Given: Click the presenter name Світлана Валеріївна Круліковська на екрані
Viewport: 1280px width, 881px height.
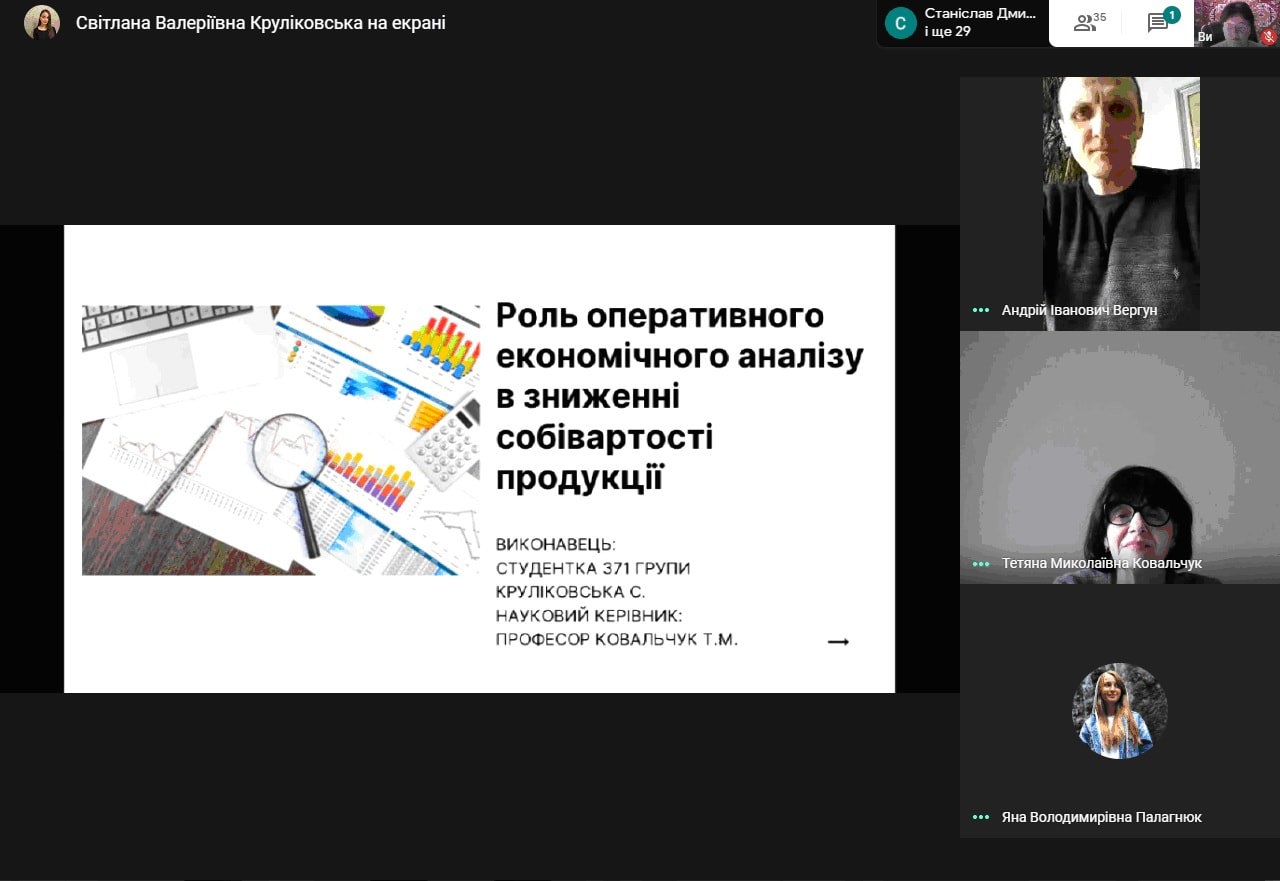Looking at the screenshot, I should (261, 23).
